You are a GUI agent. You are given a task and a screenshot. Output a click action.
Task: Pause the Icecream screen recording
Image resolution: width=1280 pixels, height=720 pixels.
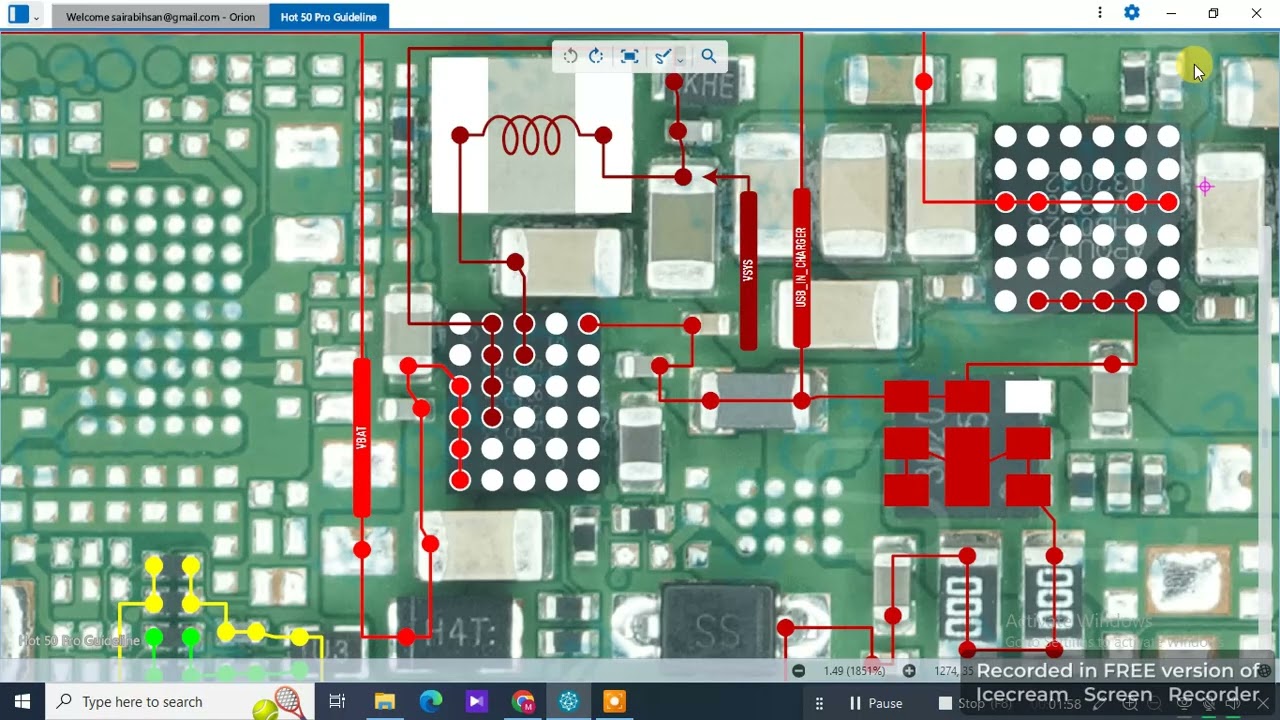[876, 703]
